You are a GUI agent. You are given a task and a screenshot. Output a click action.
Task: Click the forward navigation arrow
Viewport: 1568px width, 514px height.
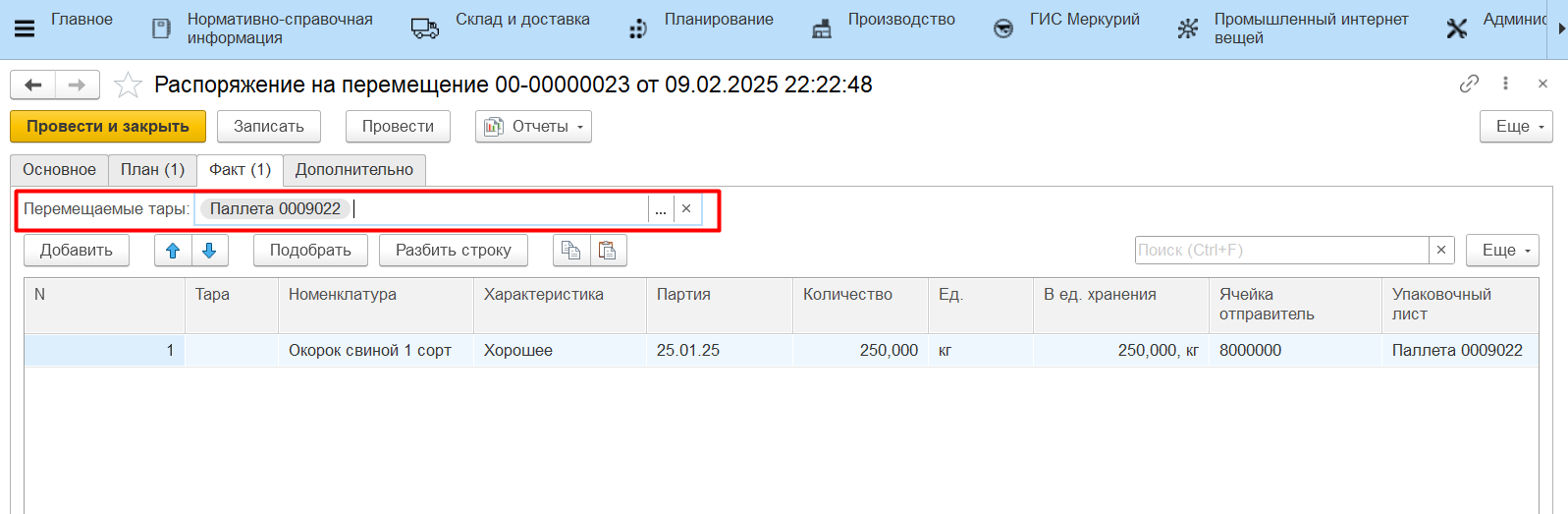[77, 86]
